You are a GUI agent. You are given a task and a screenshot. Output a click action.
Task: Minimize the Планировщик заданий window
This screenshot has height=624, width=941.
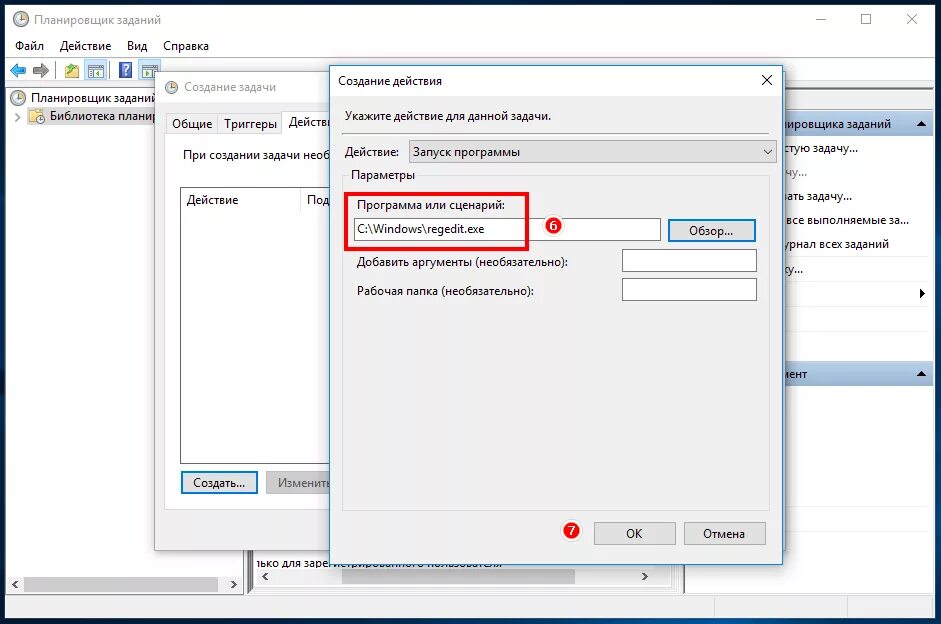[x=821, y=19]
